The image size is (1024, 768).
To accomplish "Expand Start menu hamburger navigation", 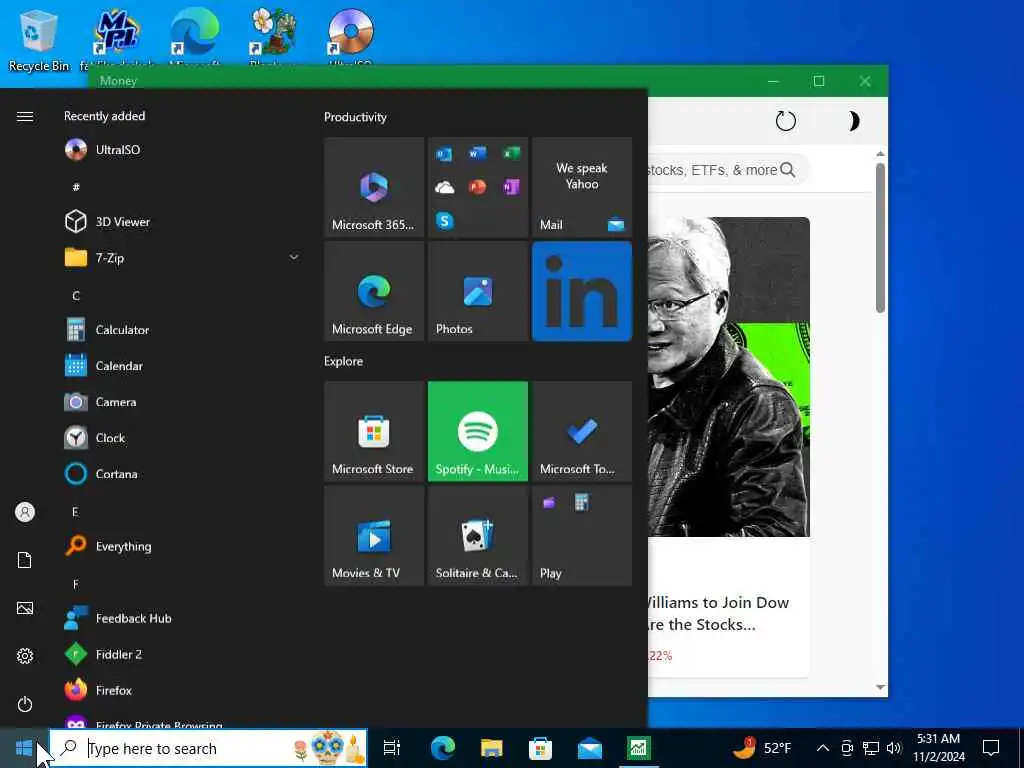I will click(x=25, y=116).
